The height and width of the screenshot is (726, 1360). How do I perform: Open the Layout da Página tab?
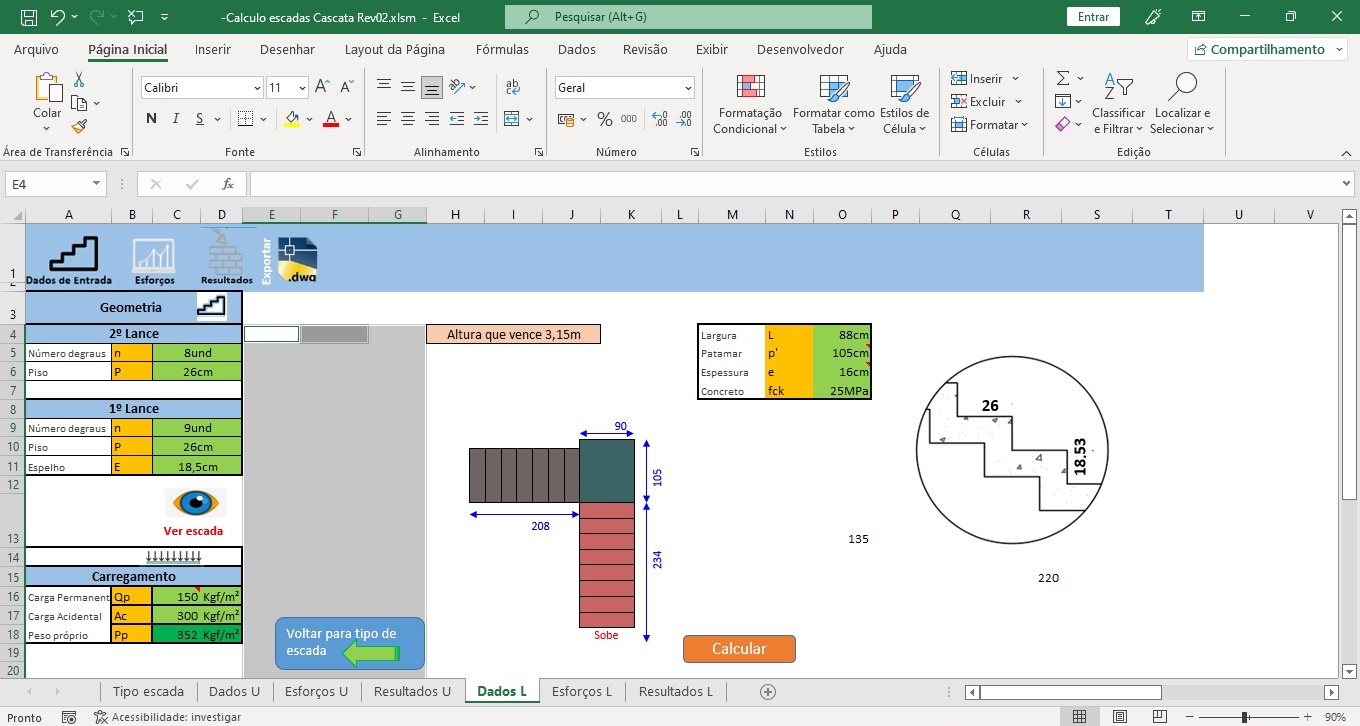[x=395, y=49]
